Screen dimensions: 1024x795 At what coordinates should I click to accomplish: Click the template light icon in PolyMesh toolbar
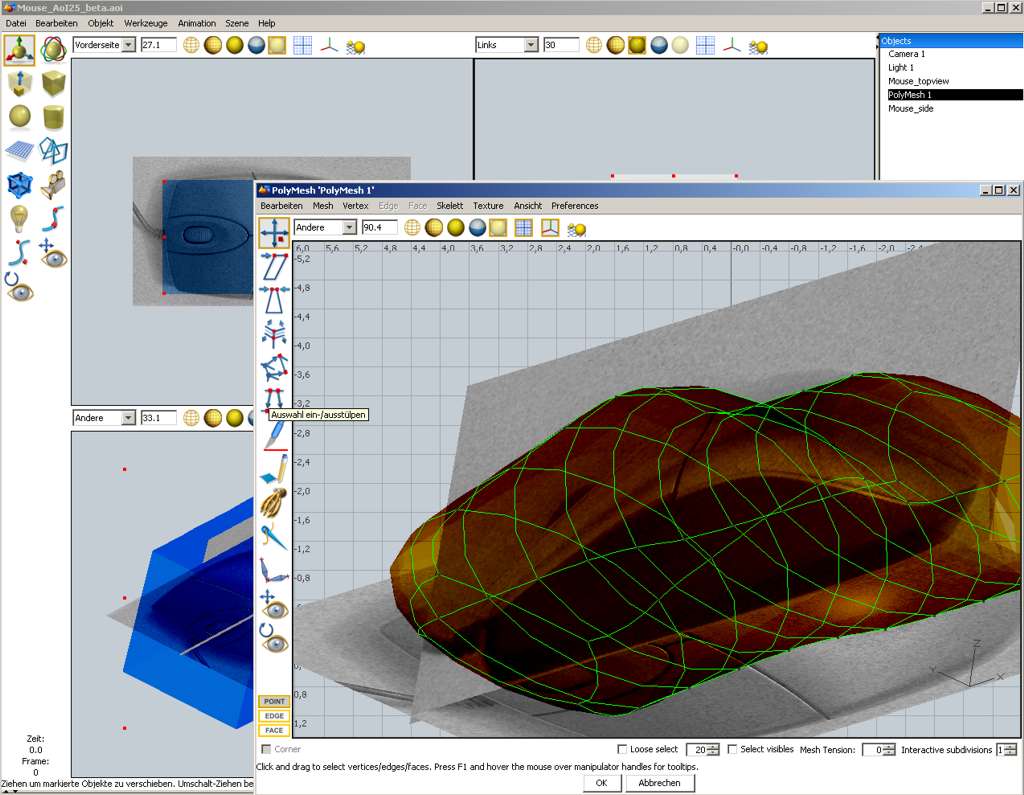(x=576, y=229)
